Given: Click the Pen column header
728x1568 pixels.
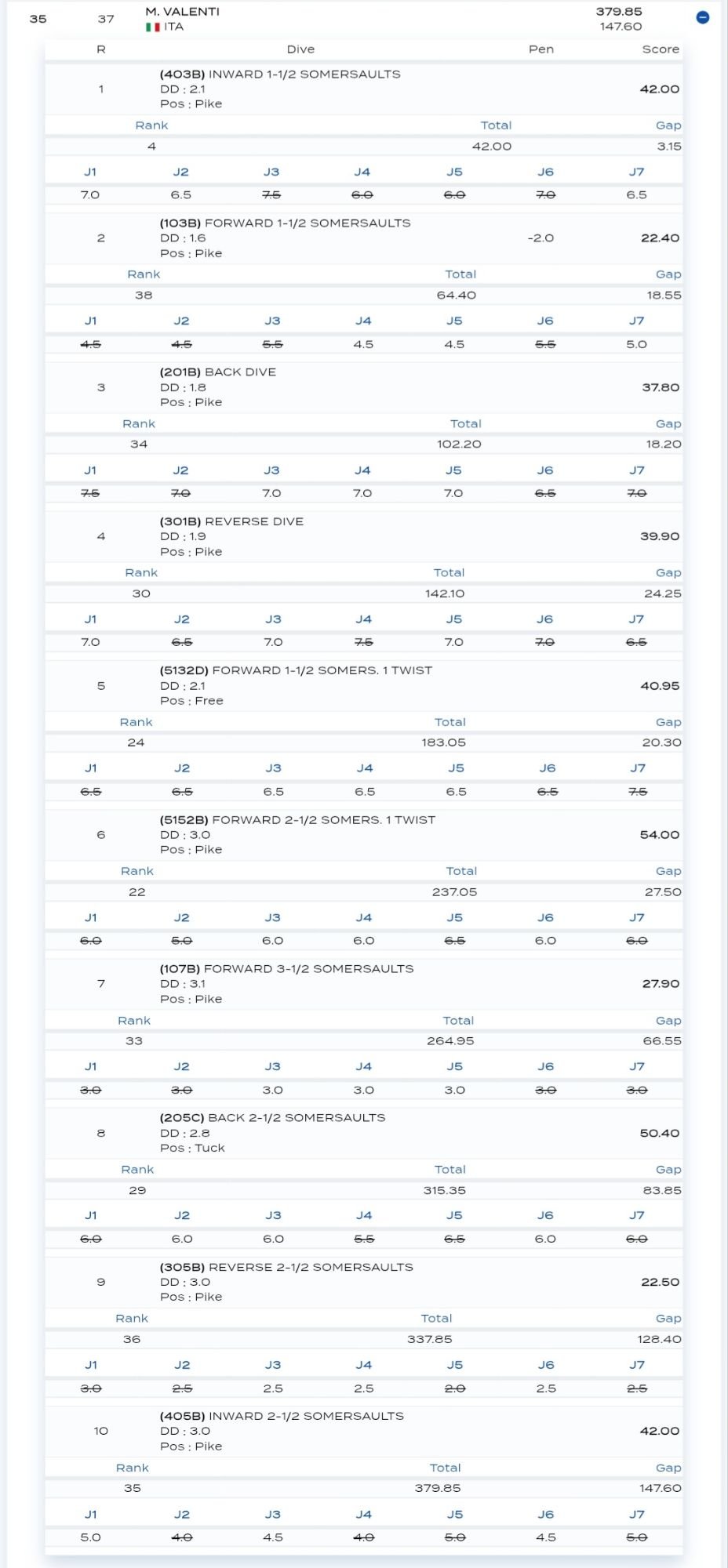Looking at the screenshot, I should tap(541, 49).
